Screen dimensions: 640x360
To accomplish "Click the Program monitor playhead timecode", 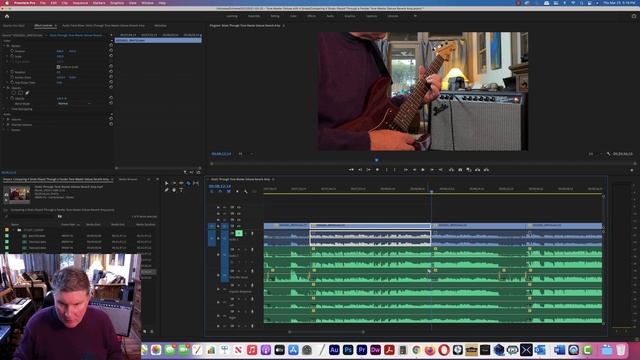I will coord(221,154).
